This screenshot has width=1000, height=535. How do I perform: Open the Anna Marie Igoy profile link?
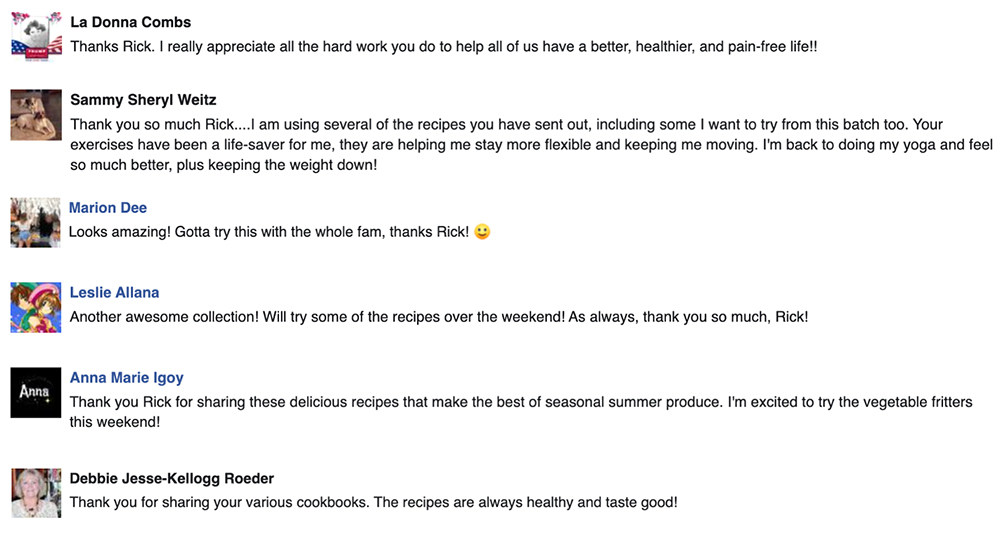[126, 377]
